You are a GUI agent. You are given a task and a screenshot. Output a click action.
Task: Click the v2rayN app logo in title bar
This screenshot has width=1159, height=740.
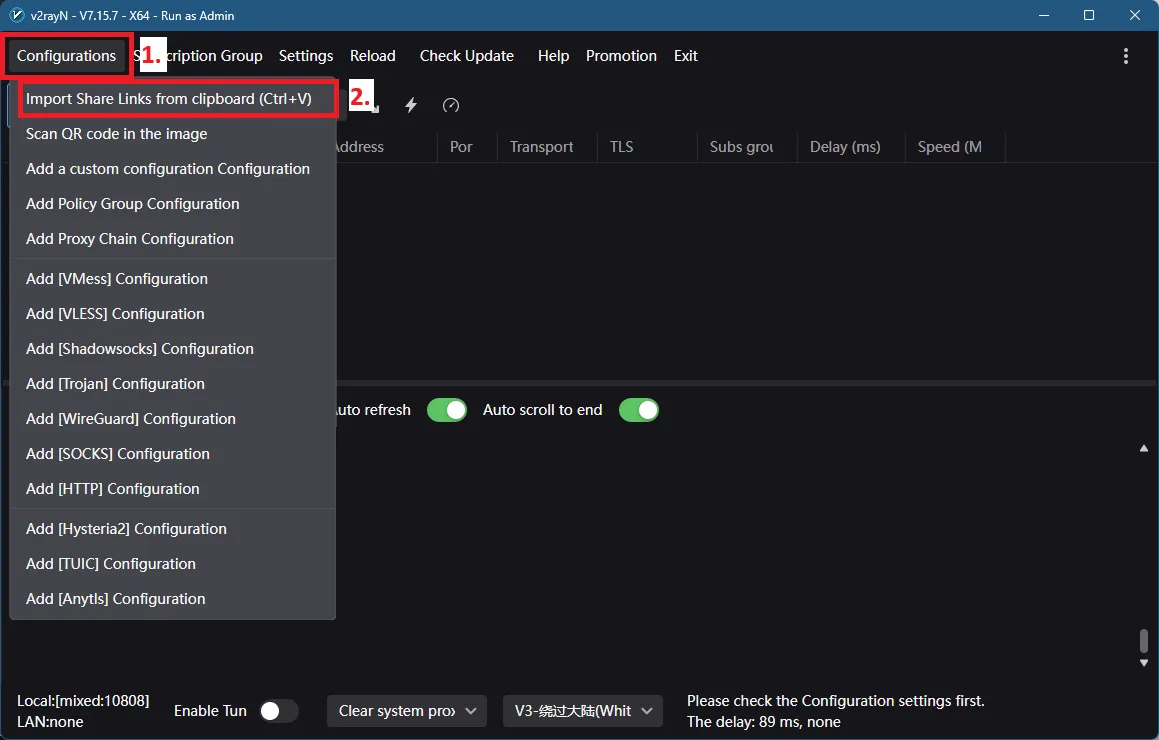(x=17, y=15)
